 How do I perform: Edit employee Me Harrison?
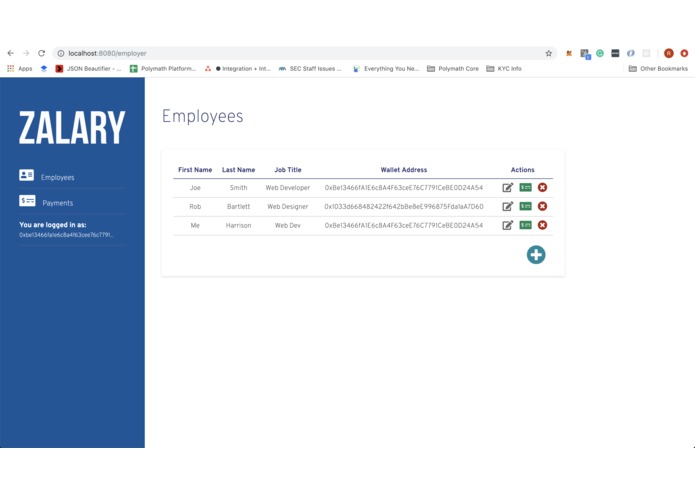click(508, 225)
